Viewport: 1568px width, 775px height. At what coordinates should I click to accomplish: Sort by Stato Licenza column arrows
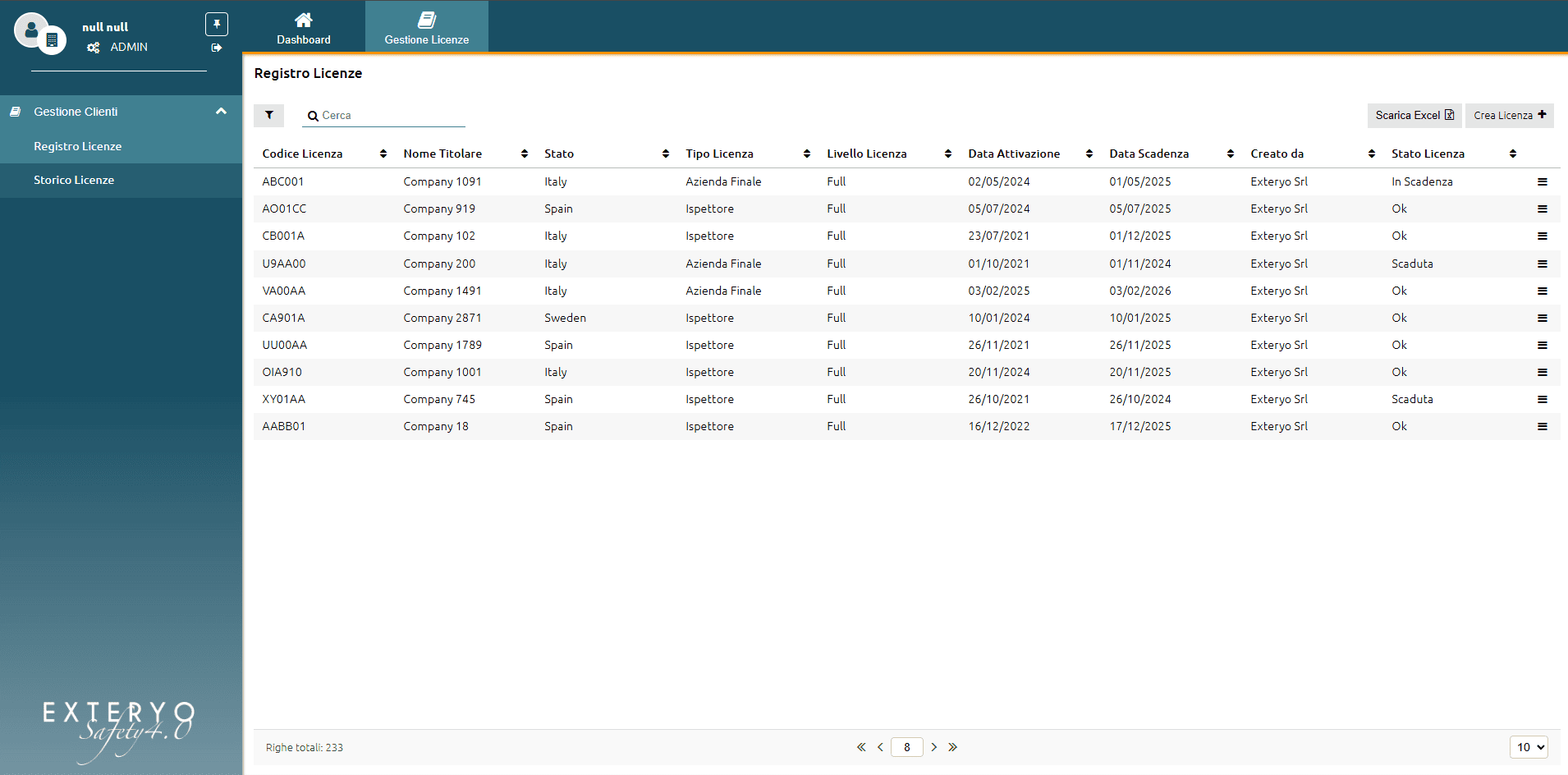click(1513, 154)
